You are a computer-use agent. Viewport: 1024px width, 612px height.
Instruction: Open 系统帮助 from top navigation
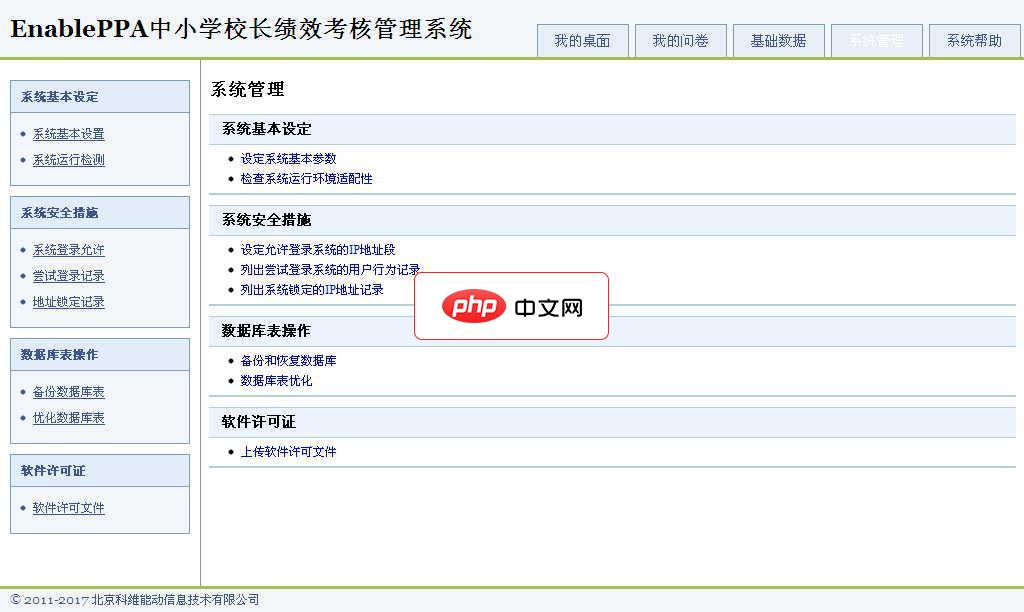pyautogui.click(x=973, y=40)
